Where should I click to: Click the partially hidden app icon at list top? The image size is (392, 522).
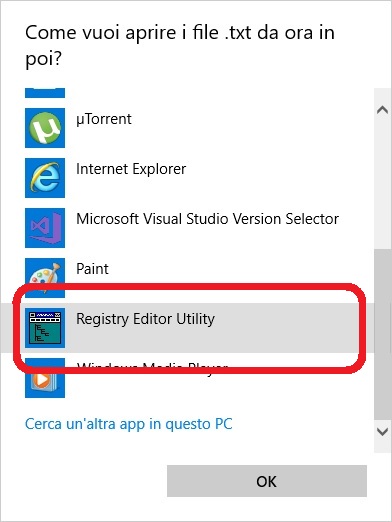pyautogui.click(x=45, y=93)
